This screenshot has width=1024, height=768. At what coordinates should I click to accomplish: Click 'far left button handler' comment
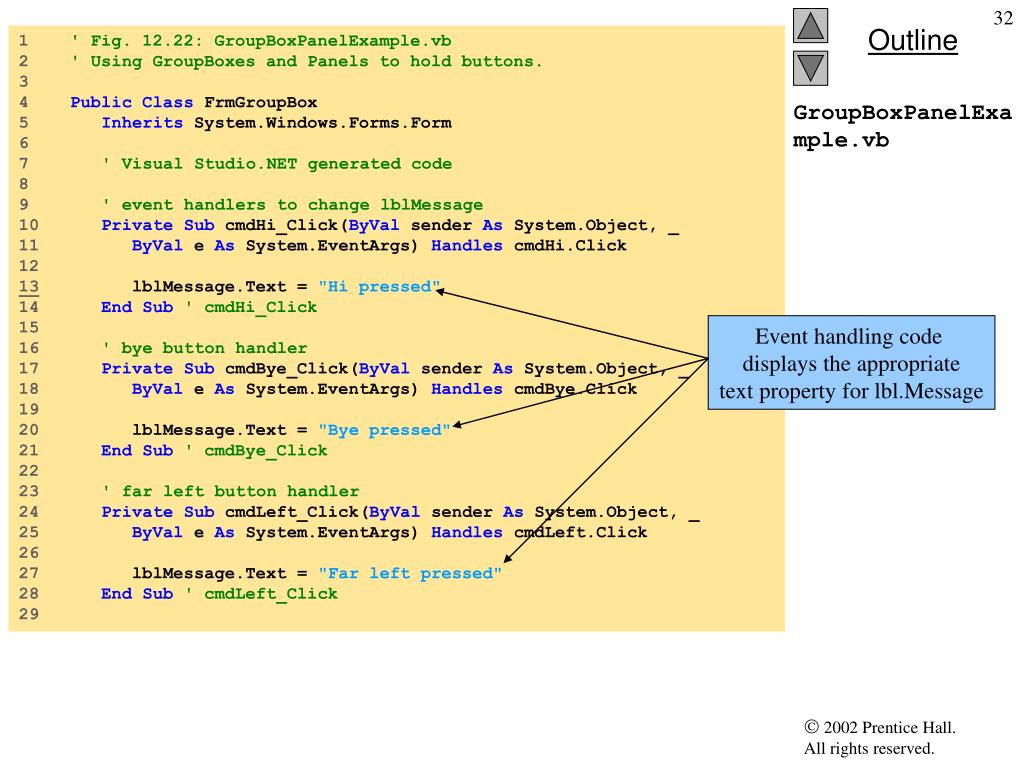(231, 491)
